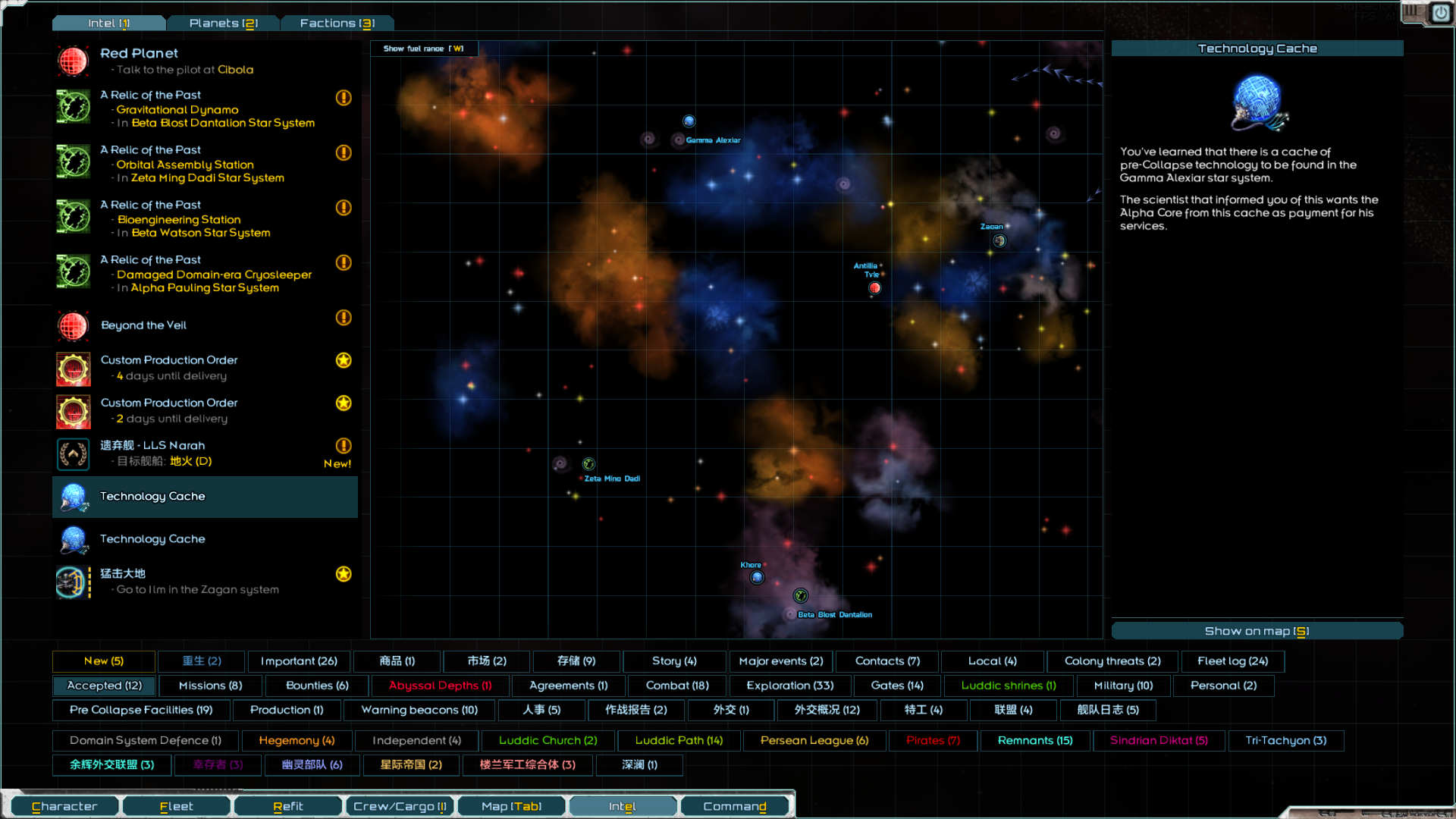The width and height of the screenshot is (1456, 819).
Task: Click Beta Blost Dantalion mission marker on map
Action: pyautogui.click(x=801, y=596)
